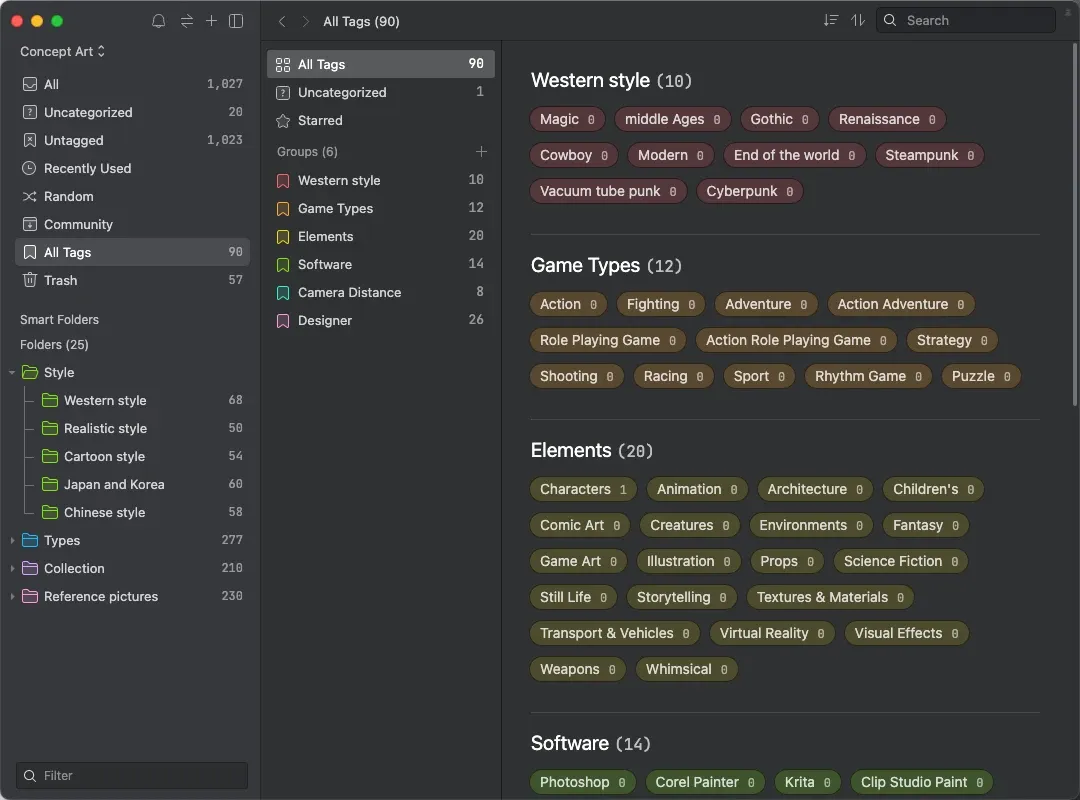Select the Game Types tag group
The image size is (1080, 800).
[381, 209]
